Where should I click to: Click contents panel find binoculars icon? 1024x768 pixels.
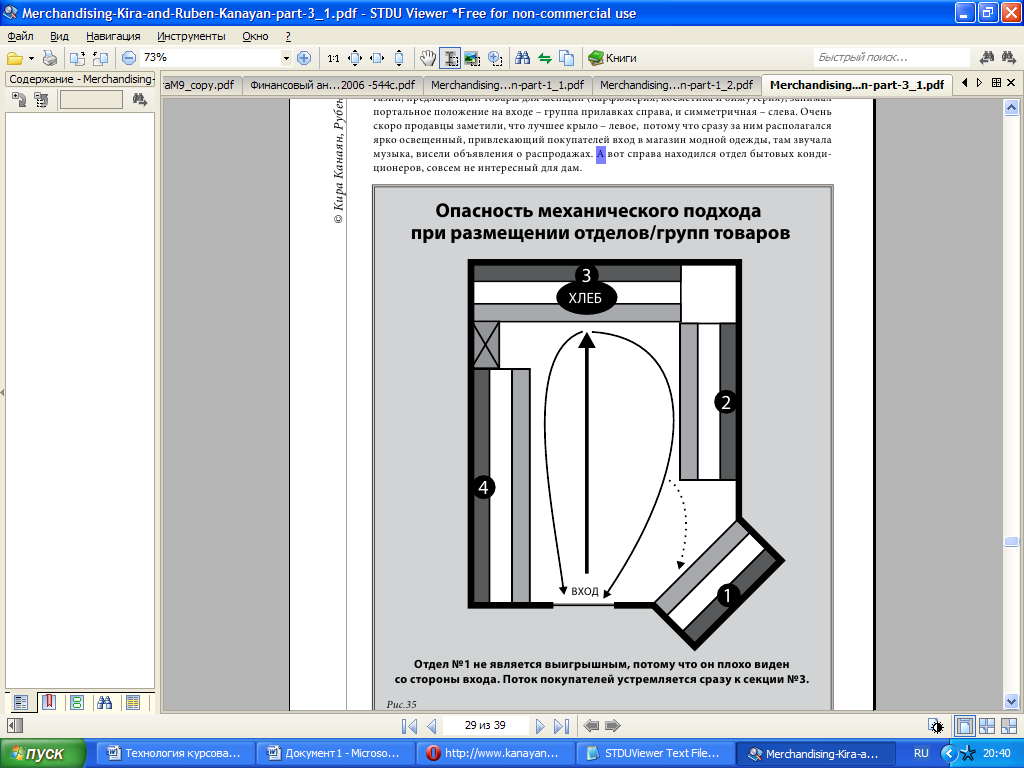(139, 100)
